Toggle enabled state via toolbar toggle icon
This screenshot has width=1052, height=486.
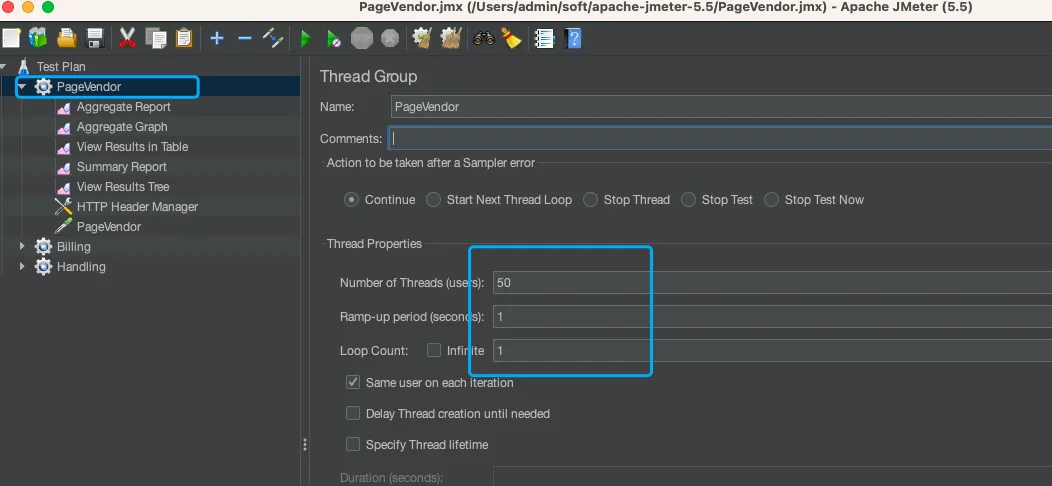pyautogui.click(x=273, y=38)
